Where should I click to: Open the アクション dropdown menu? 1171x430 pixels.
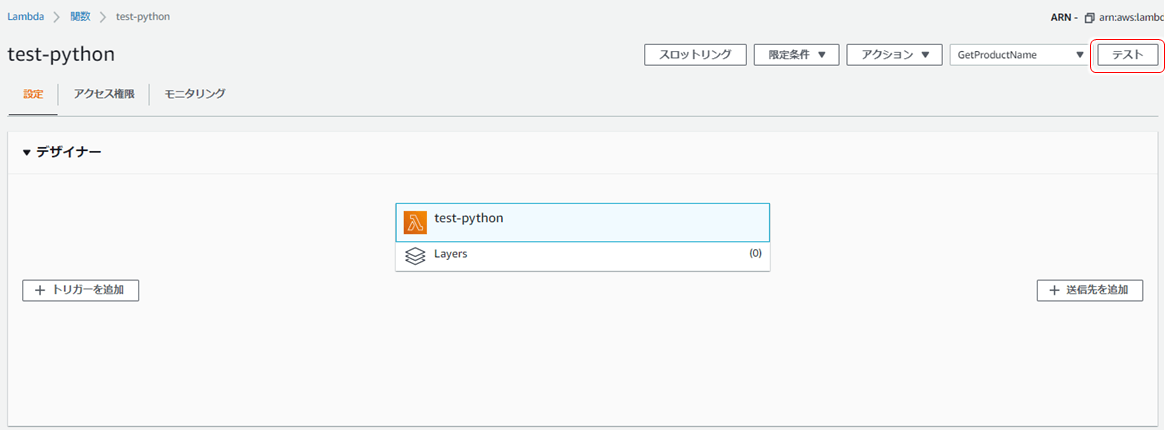coord(894,55)
